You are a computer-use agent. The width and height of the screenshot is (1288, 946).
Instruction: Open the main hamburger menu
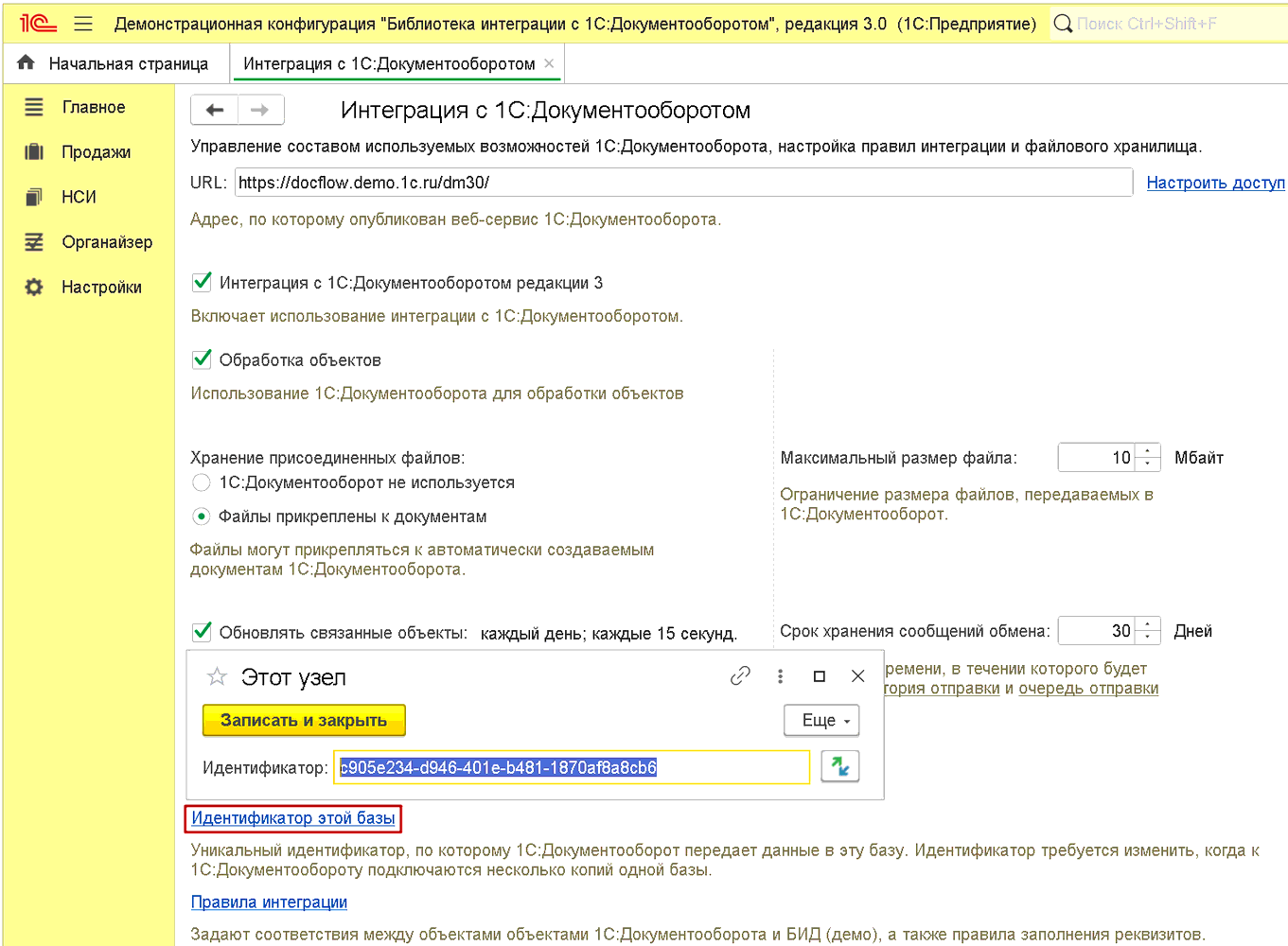(x=83, y=24)
